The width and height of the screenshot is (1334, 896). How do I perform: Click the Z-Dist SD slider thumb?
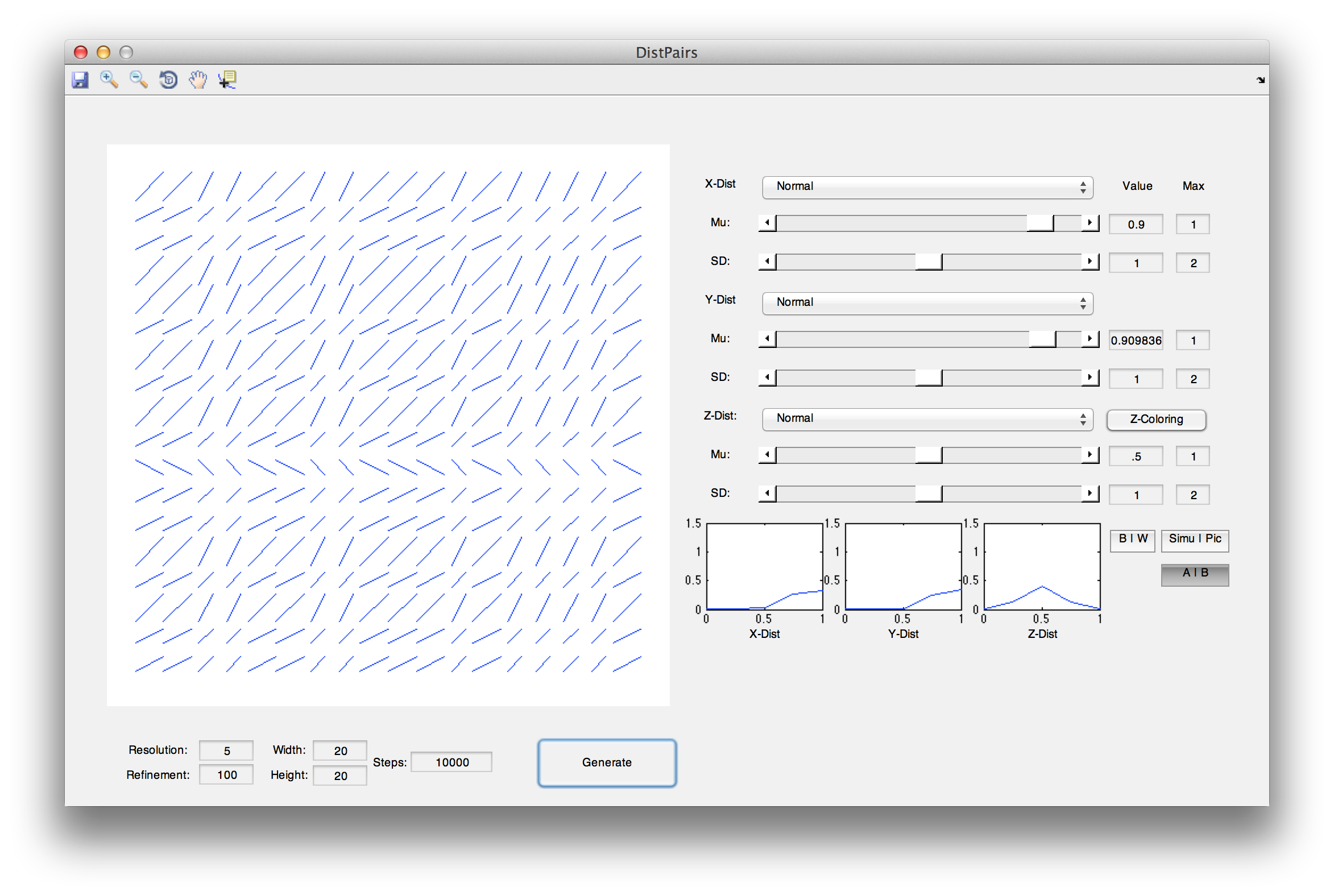pyautogui.click(x=928, y=493)
